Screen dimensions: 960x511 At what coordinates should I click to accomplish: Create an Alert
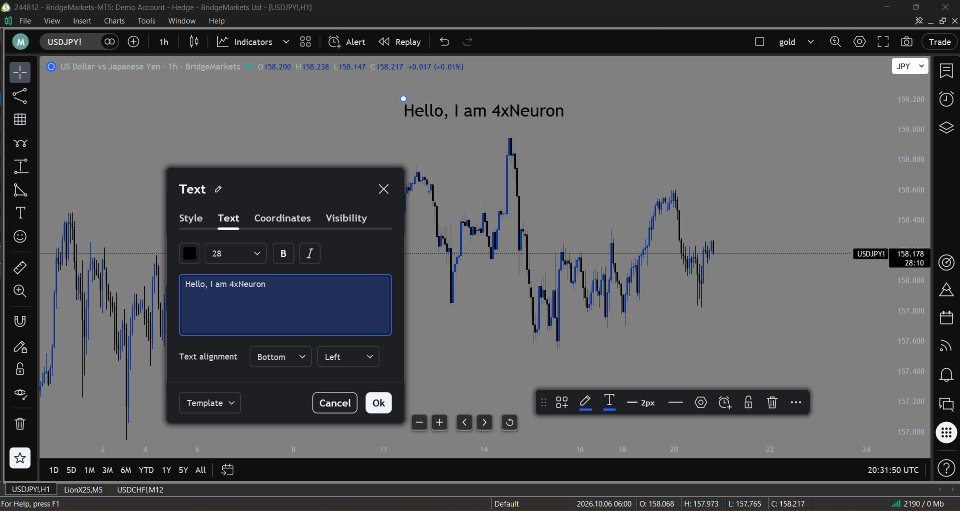[347, 42]
